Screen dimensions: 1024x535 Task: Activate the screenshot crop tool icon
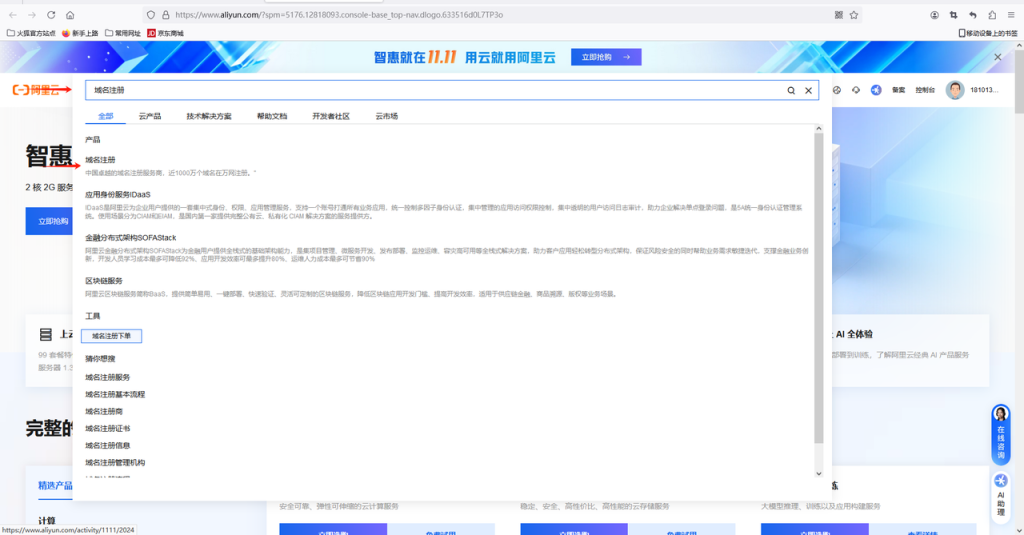953,15
